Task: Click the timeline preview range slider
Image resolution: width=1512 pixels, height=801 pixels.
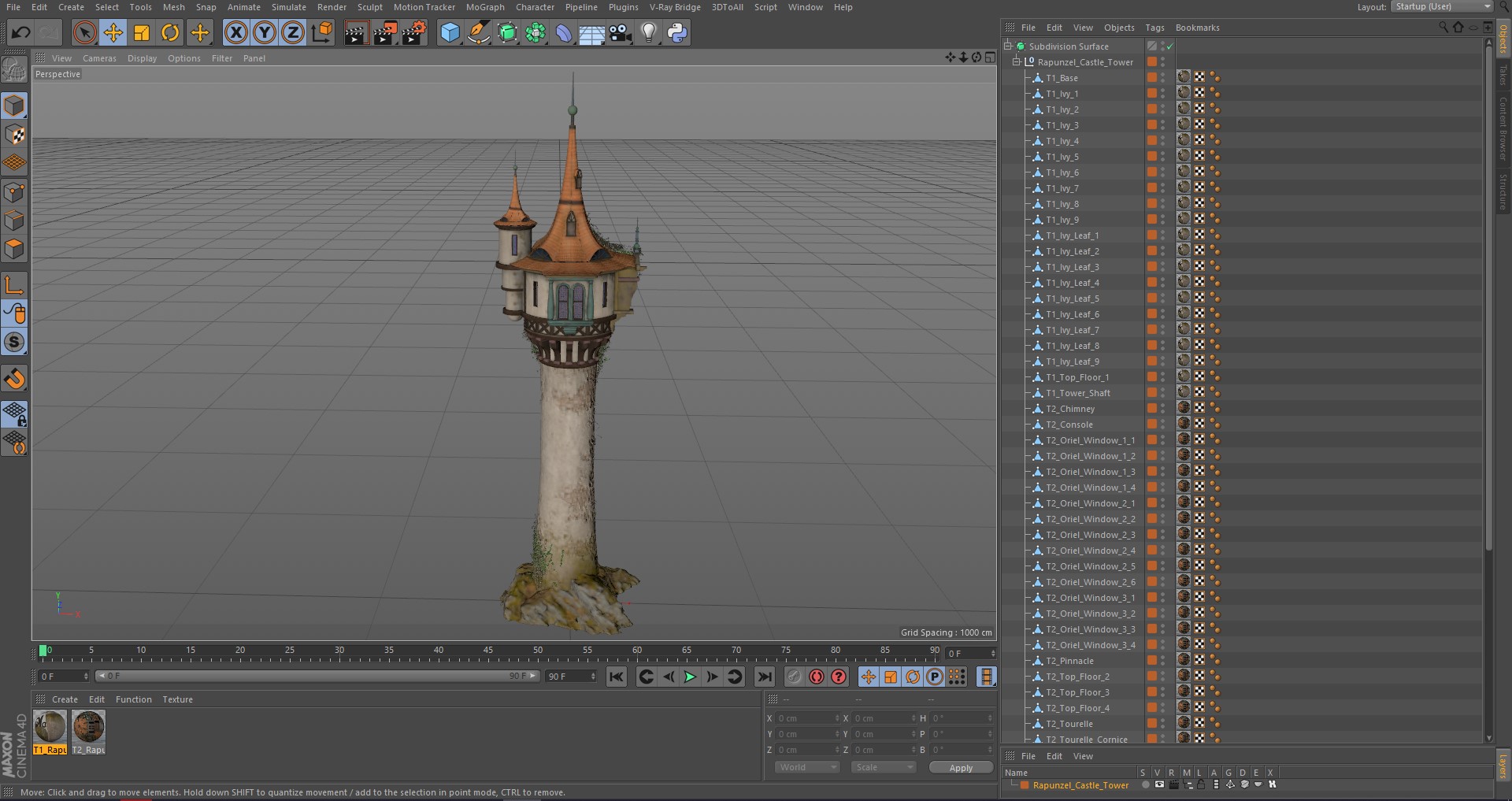Action: click(317, 676)
